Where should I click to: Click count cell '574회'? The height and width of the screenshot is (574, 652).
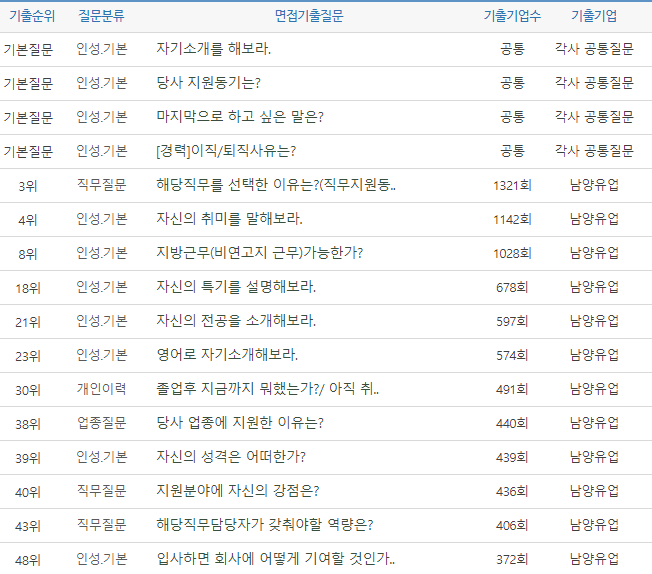coord(512,356)
